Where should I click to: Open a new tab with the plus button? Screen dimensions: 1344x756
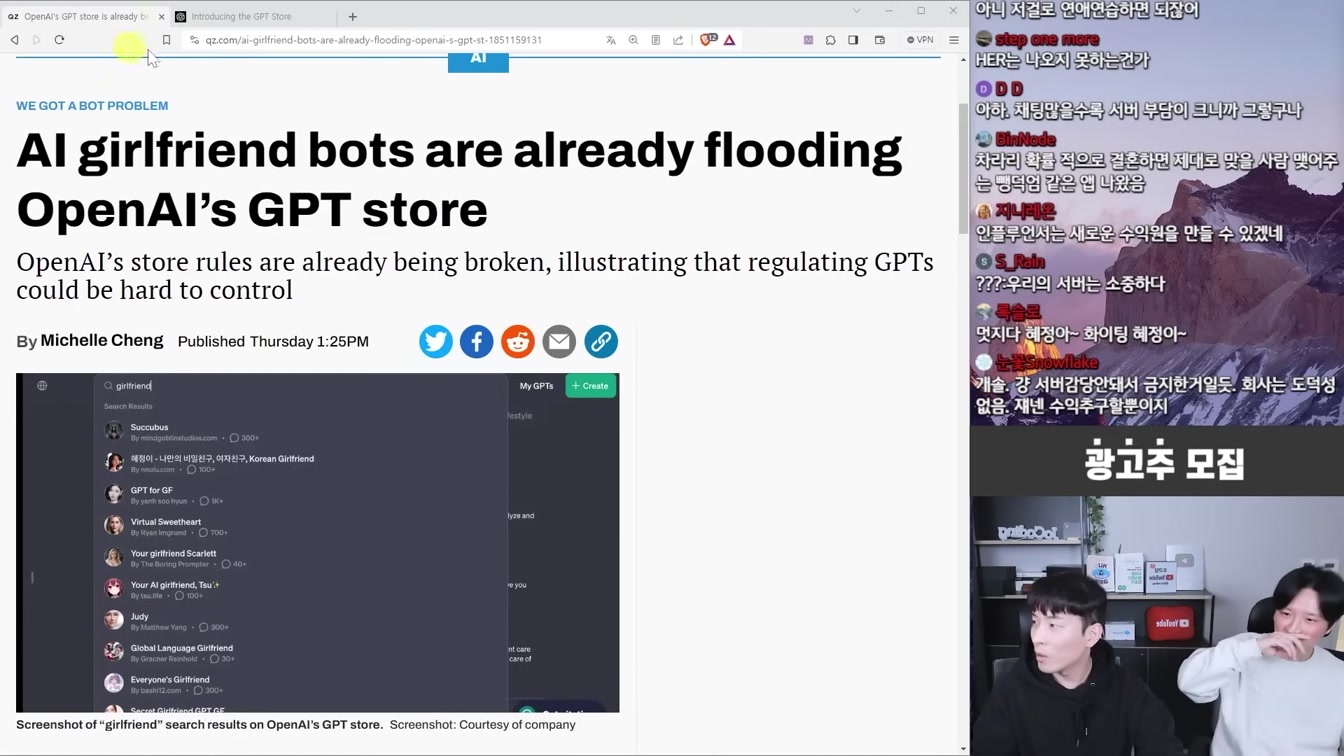click(x=353, y=16)
